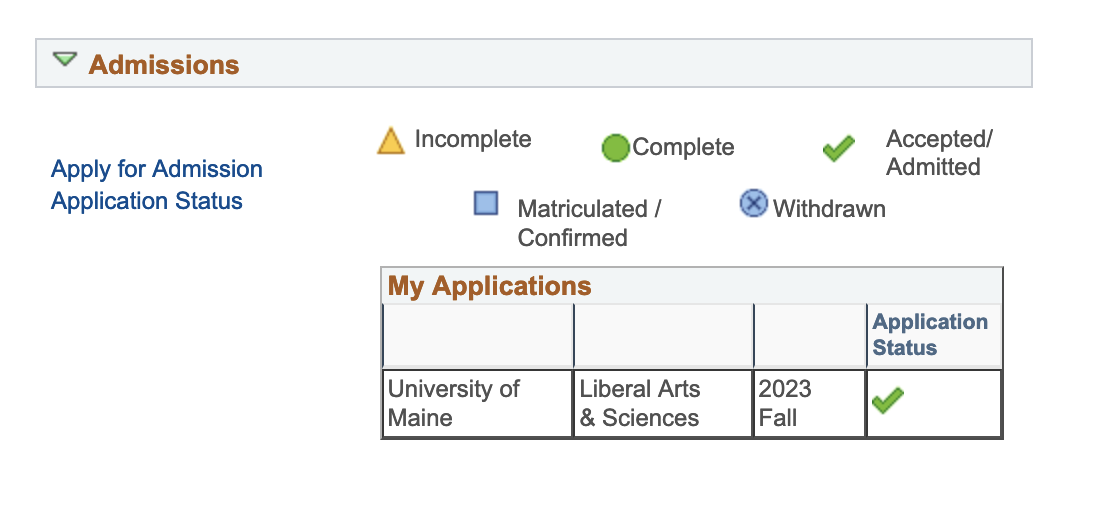This screenshot has height=510, width=1108.
Task: Select the 2023 Fall term cell
Action: 810,403
